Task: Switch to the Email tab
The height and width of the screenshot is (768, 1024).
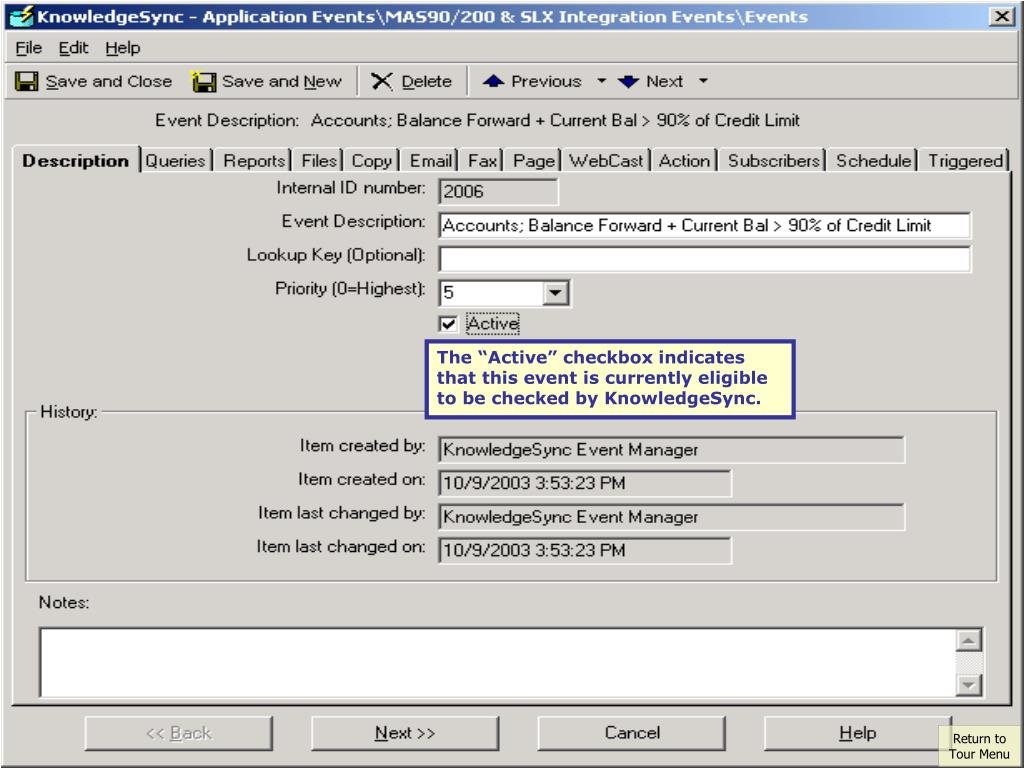Action: click(431, 161)
